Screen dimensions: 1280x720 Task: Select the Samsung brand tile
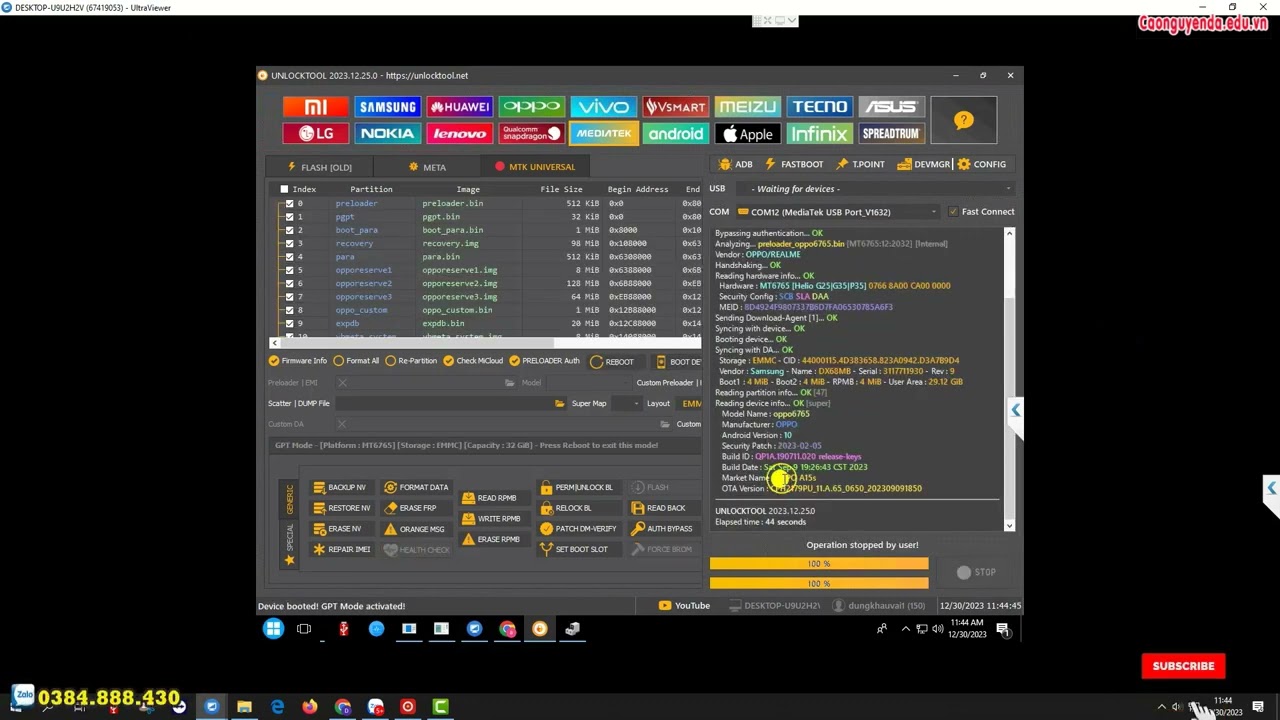[387, 107]
